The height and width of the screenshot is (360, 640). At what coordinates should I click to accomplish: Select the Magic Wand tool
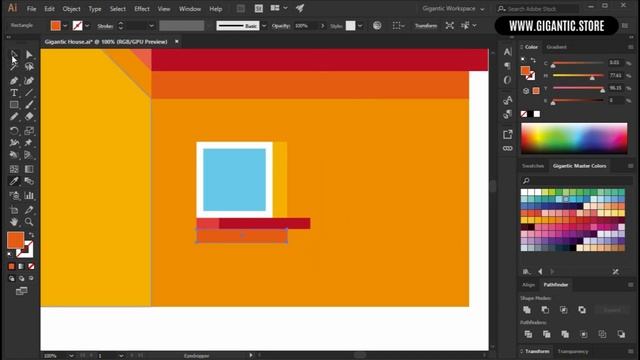[x=13, y=67]
